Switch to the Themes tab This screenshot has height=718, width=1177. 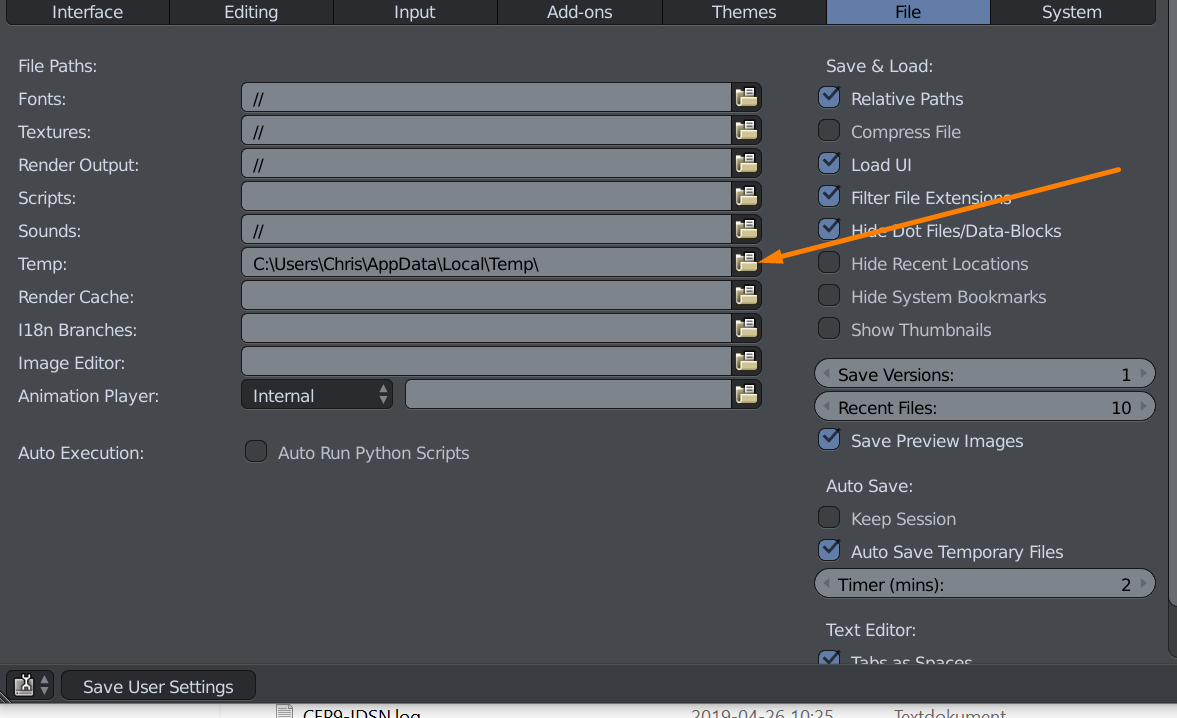tap(744, 12)
